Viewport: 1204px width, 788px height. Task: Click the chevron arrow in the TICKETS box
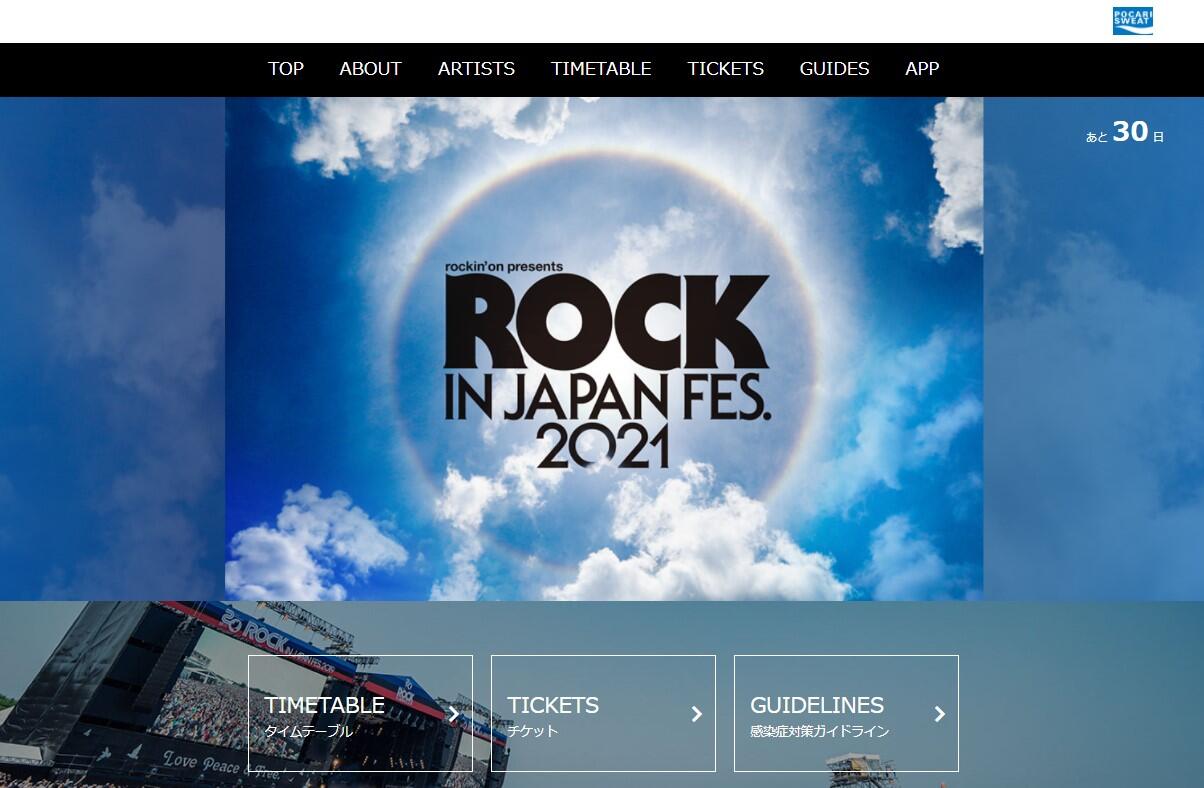point(697,714)
